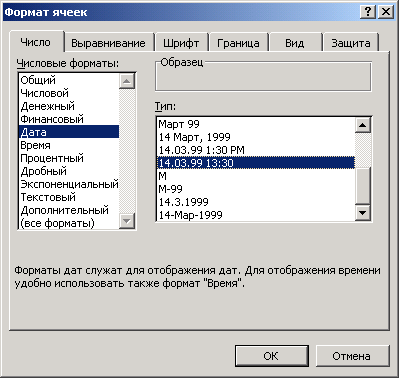Click the Тип list scroll-down arrow
The height and width of the screenshot is (378, 399).
(363, 213)
